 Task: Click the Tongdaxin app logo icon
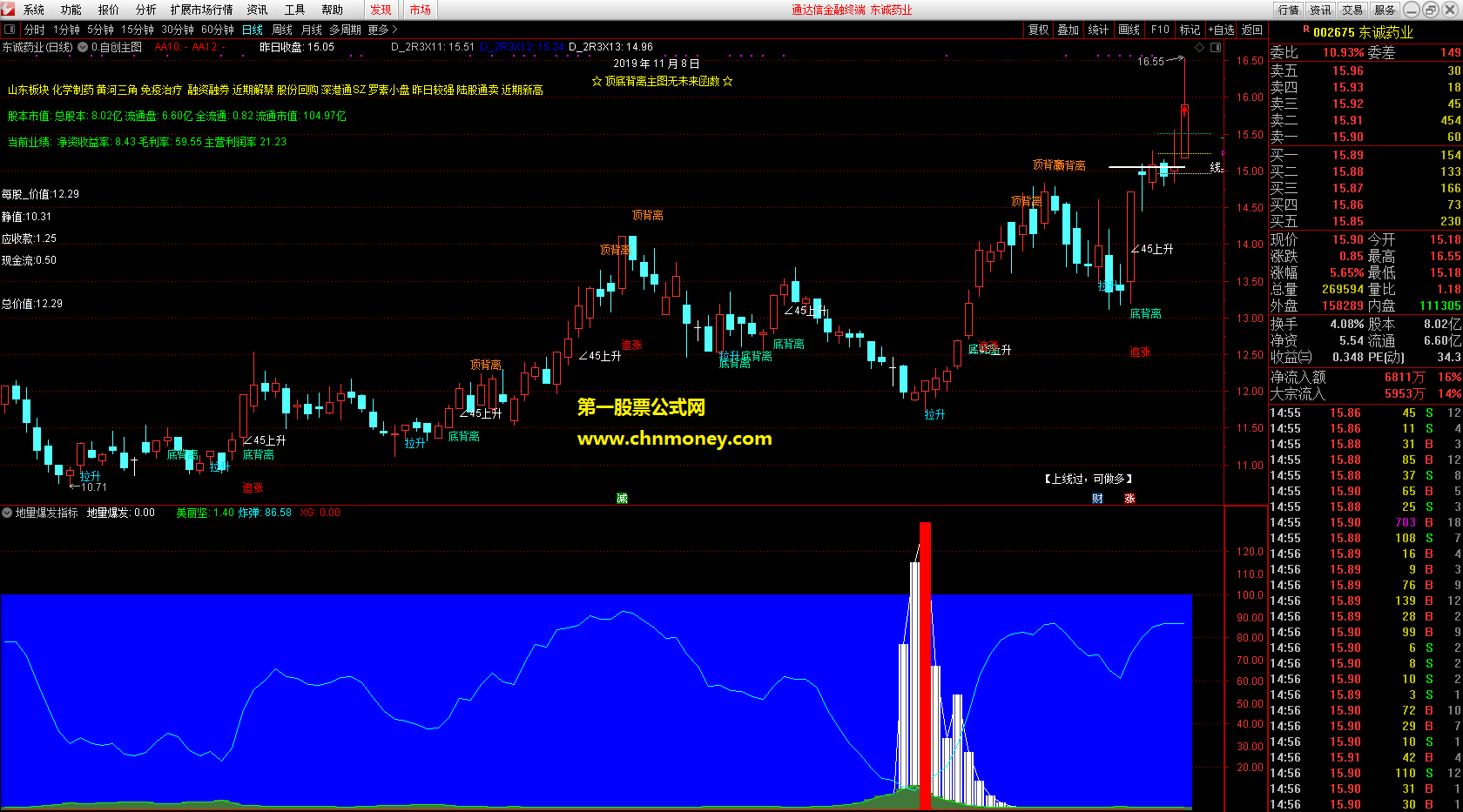click(x=10, y=10)
